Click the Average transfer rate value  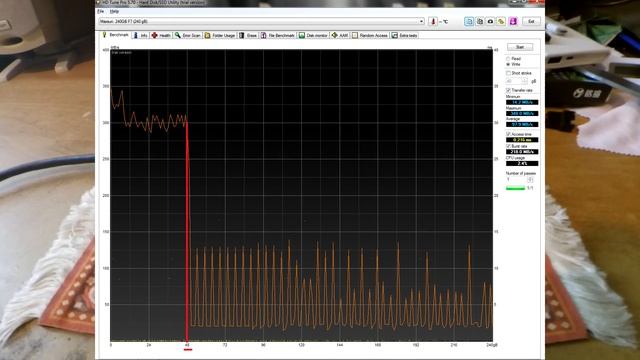[x=522, y=124]
